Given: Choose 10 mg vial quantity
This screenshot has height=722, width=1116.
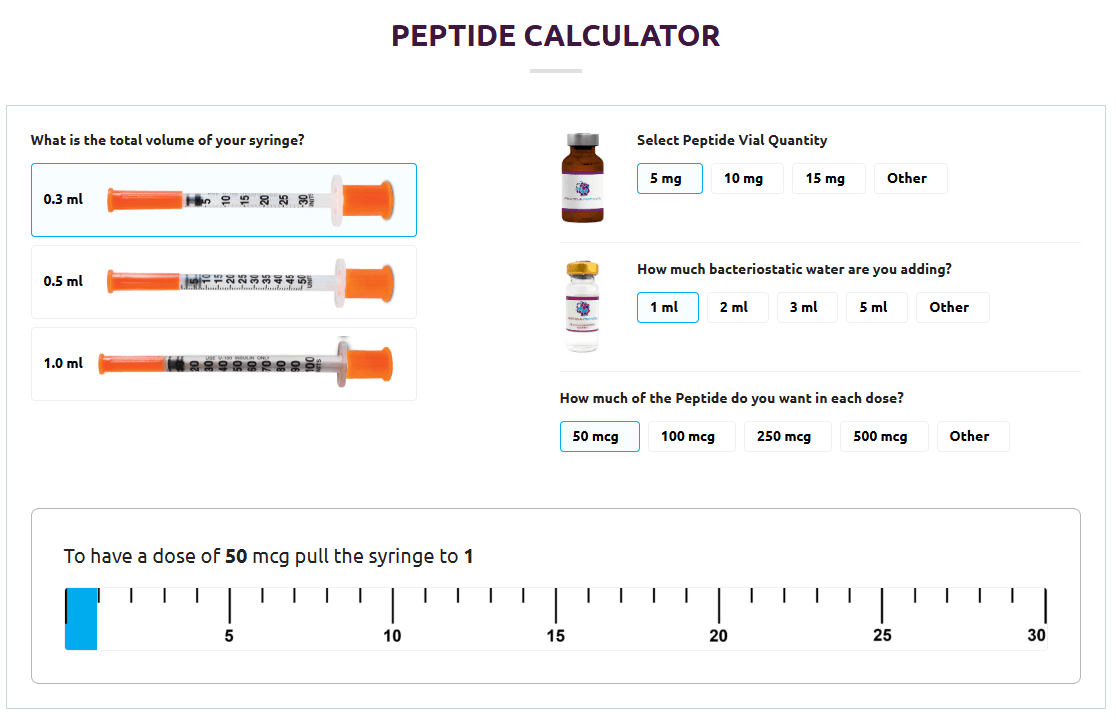Looking at the screenshot, I should click(747, 179).
